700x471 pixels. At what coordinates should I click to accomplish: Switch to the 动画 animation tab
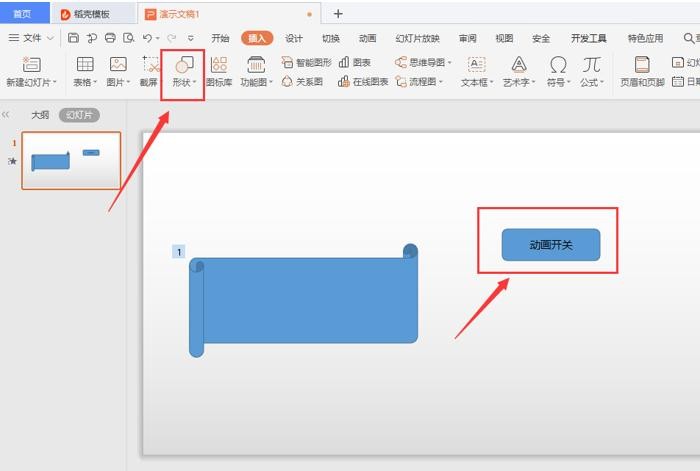pyautogui.click(x=367, y=38)
